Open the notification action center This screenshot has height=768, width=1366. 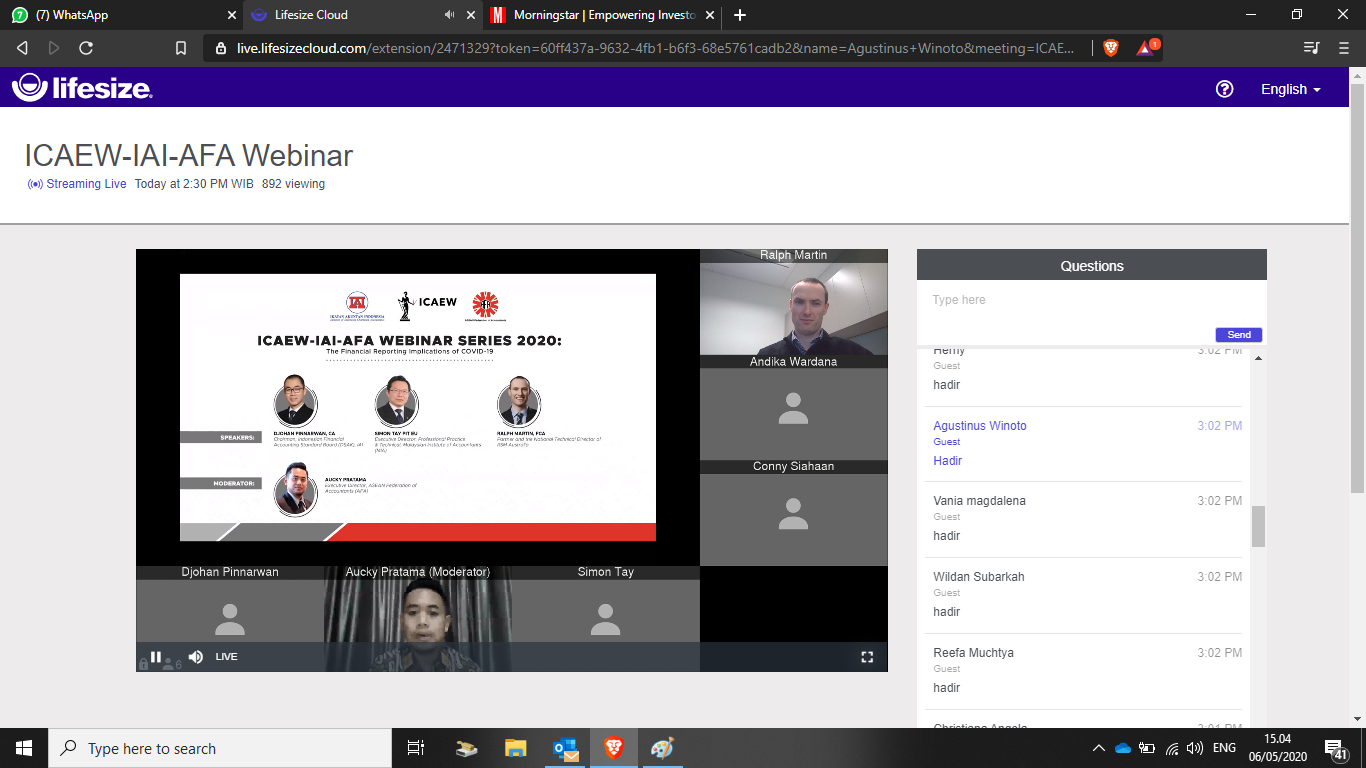(x=1337, y=749)
